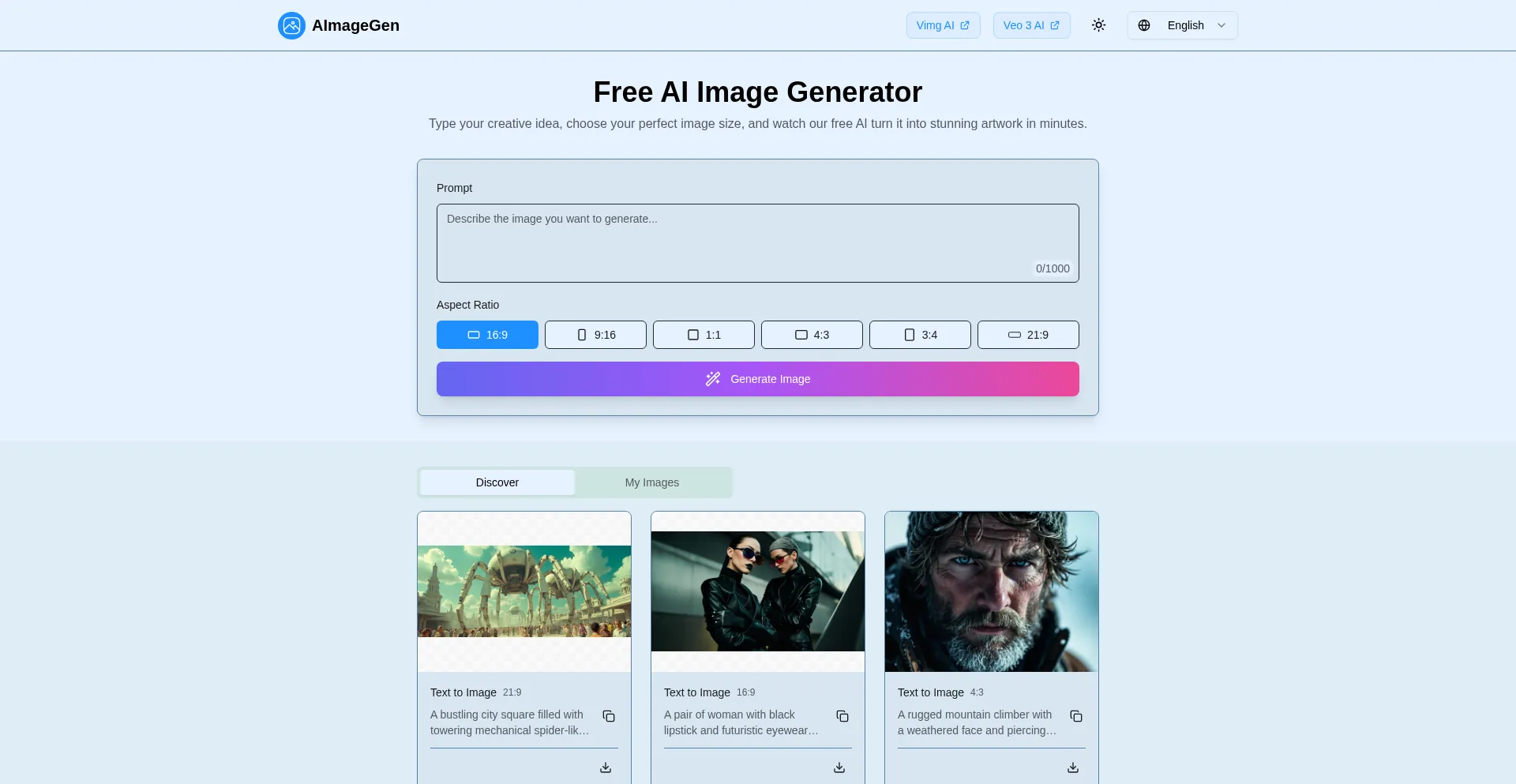
Task: Switch to the Discover tab
Action: tap(497, 482)
